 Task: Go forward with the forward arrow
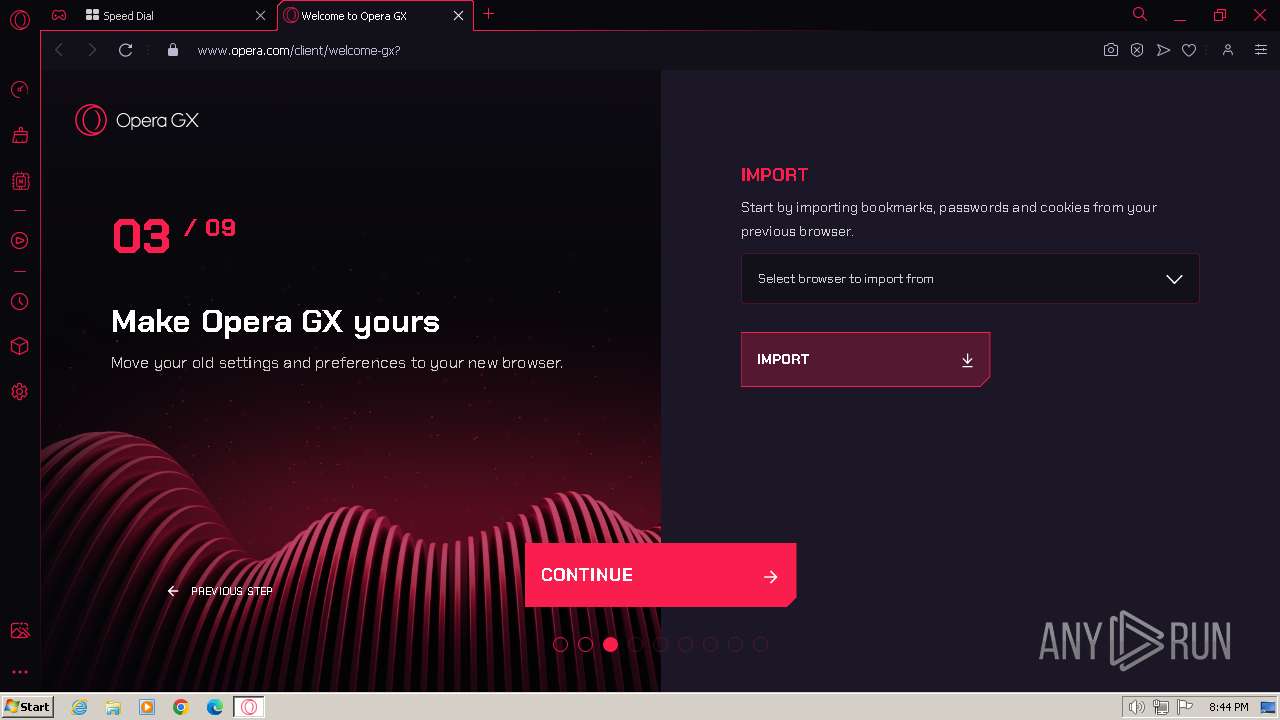[x=92, y=50]
